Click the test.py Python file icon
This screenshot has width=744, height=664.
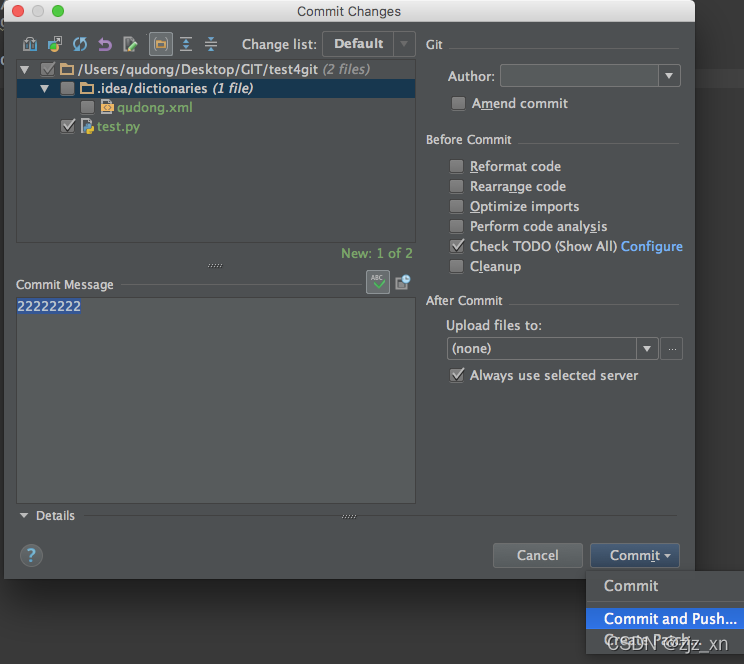click(87, 126)
